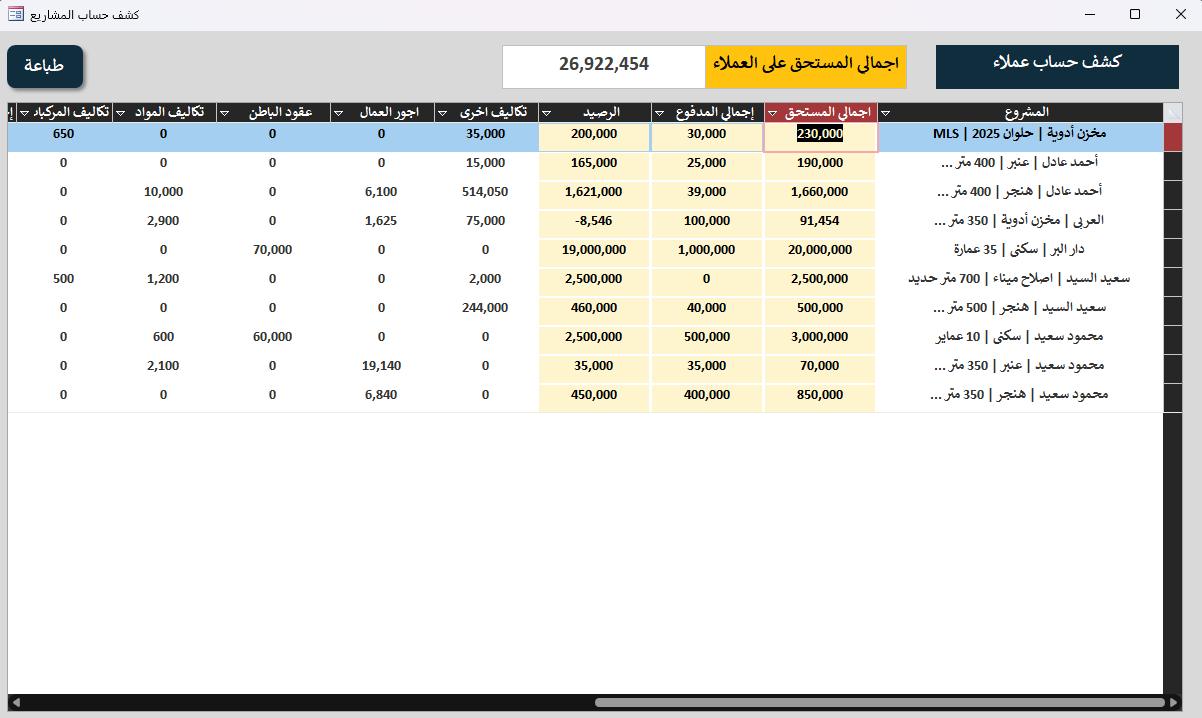The image size is (1202, 718).
Task: Click the select-all box at the datasheet corner
Action: click(1173, 112)
